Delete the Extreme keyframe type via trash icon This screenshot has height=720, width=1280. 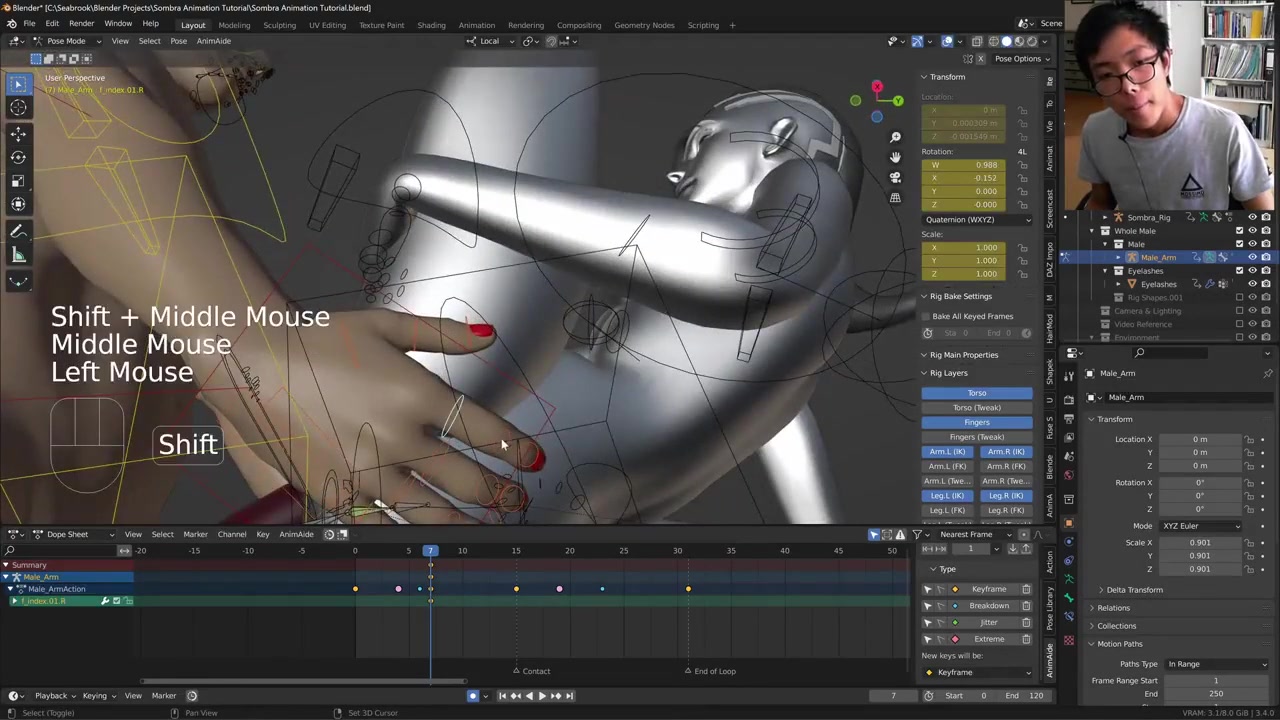1026,639
